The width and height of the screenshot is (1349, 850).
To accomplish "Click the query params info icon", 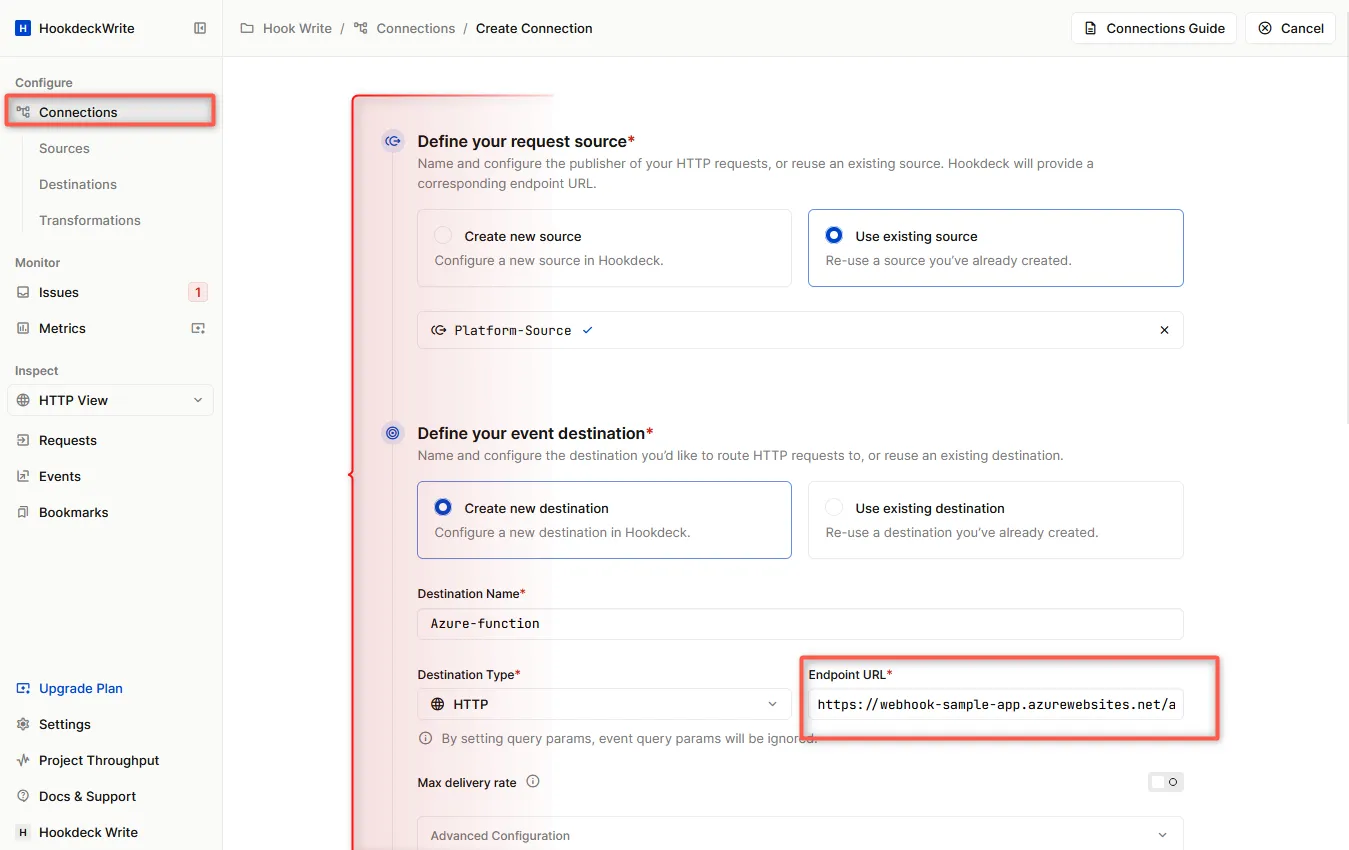I will (425, 738).
